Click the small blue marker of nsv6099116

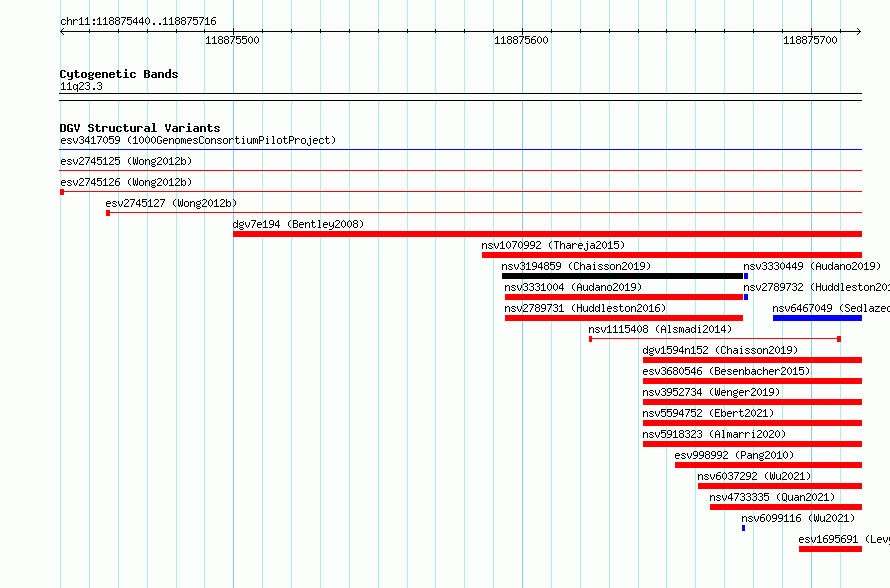(744, 528)
